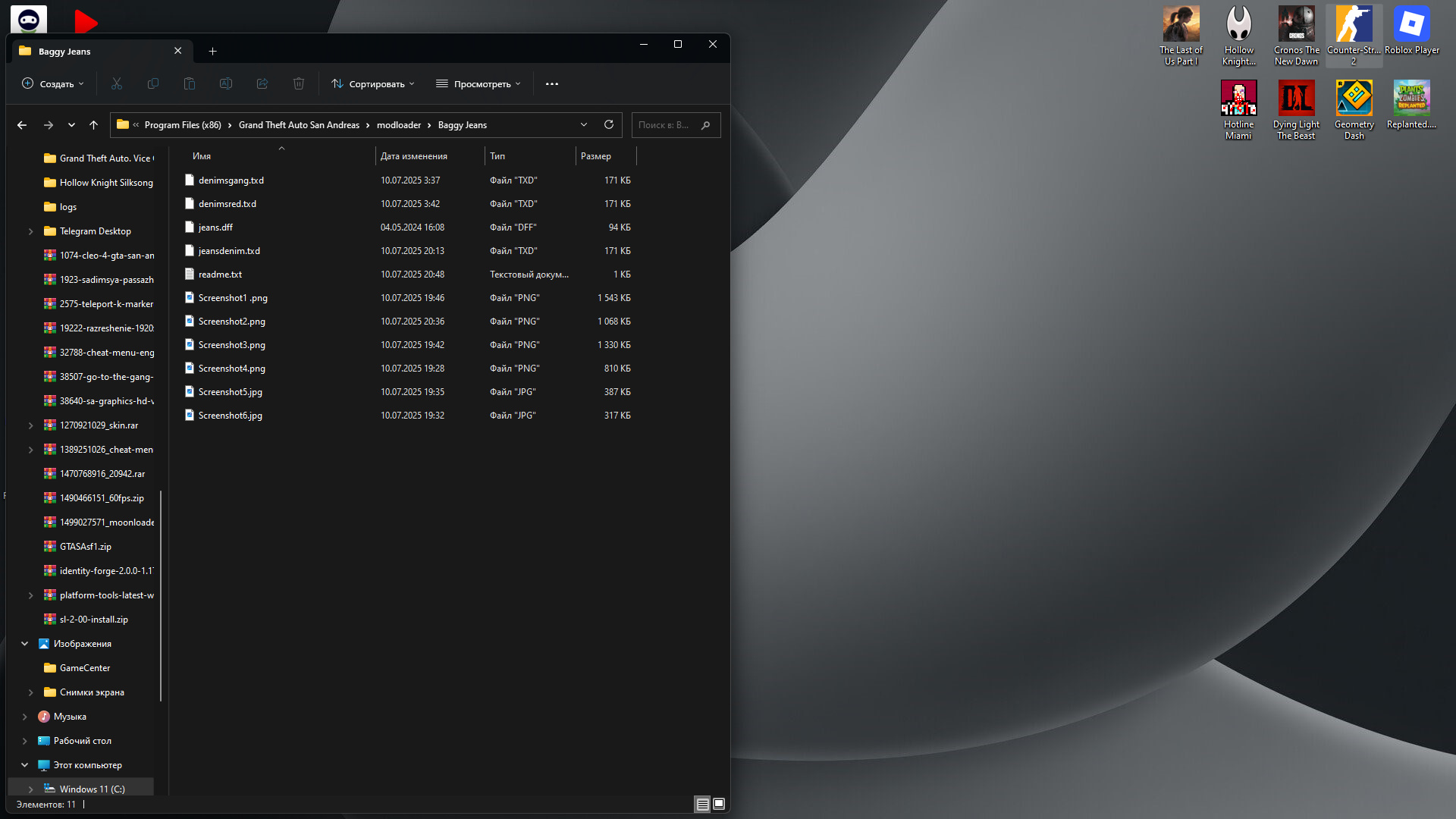This screenshot has width=1456, height=819.
Task: Click the Cut scissors icon in toolbar
Action: (x=117, y=83)
